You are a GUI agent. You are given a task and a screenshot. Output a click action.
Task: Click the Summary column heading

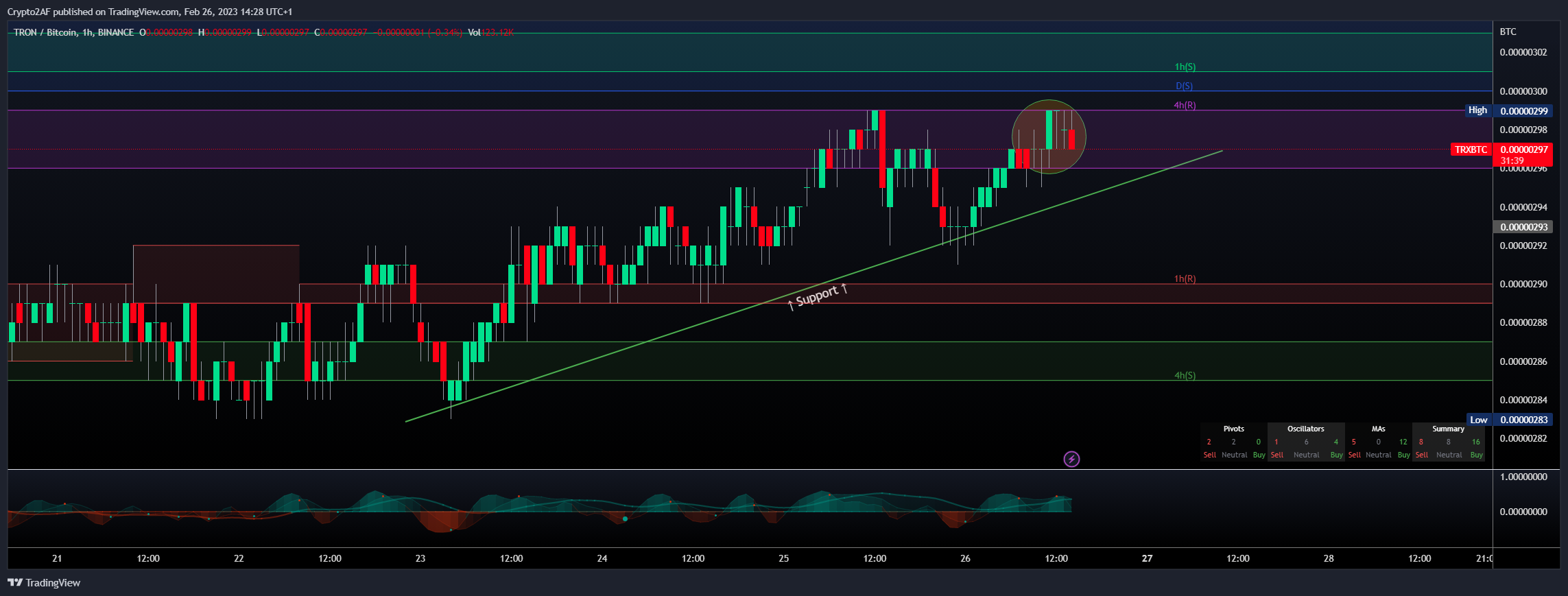click(1448, 429)
